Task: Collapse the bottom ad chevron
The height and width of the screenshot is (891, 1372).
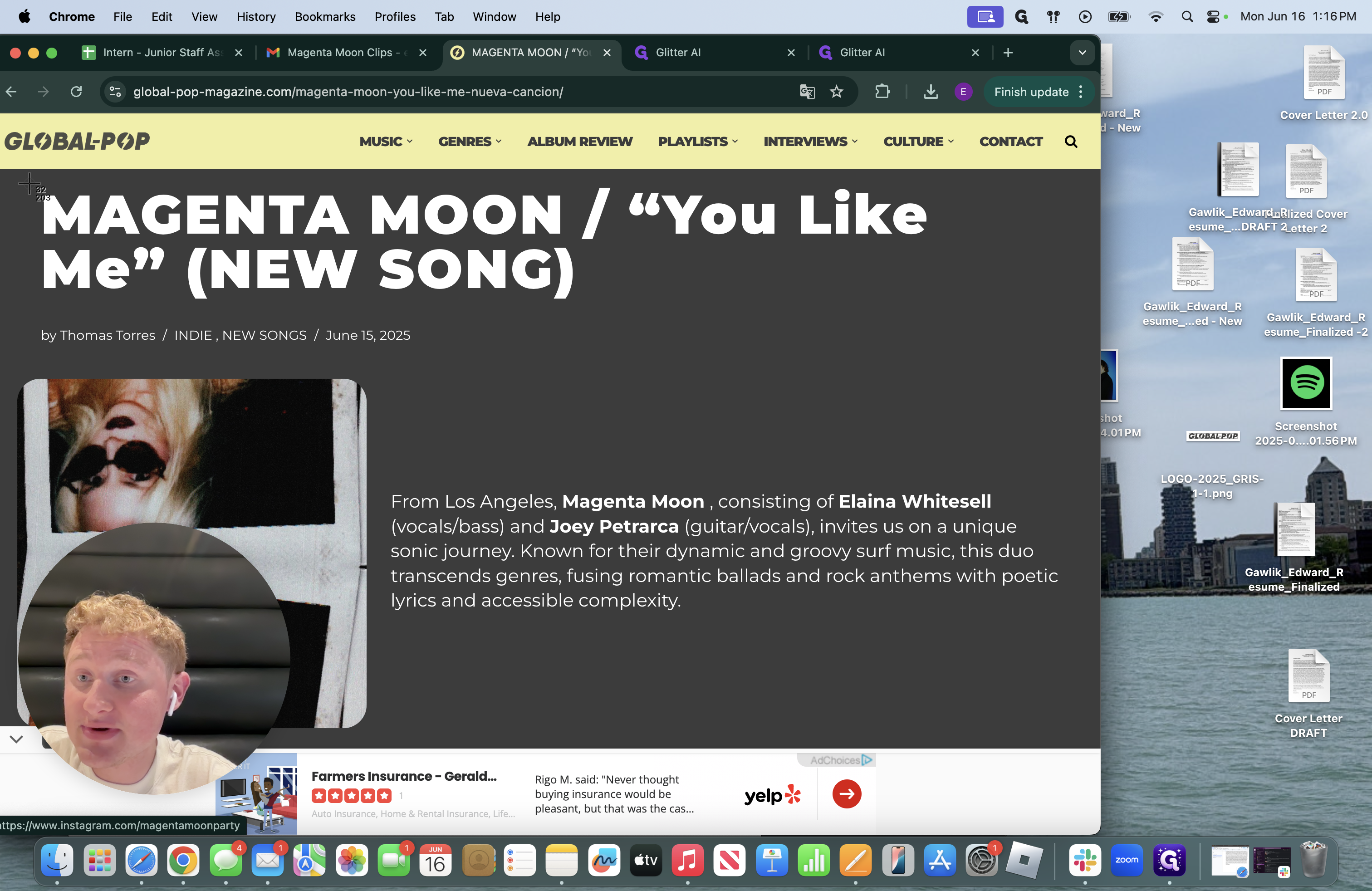Action: [16, 739]
